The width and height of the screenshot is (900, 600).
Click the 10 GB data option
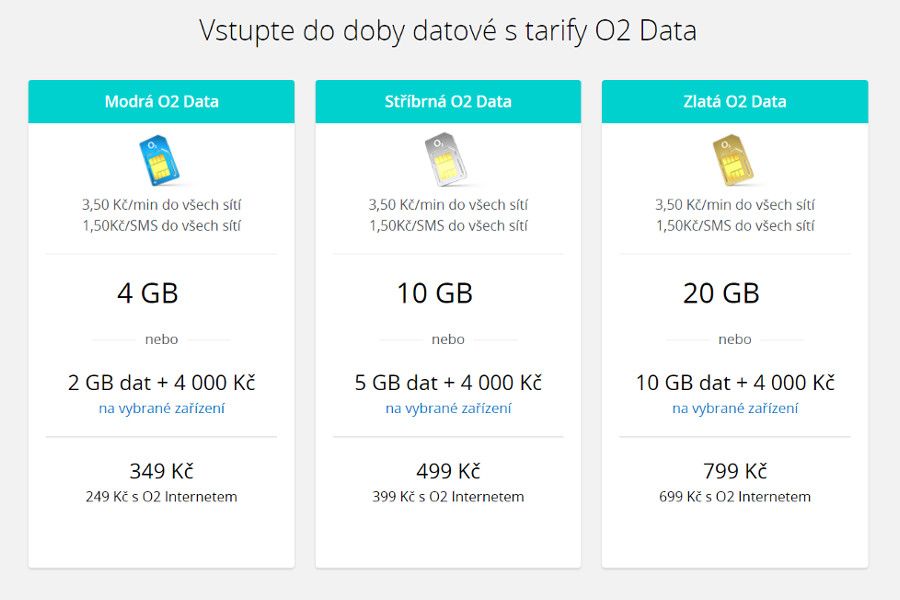434,294
